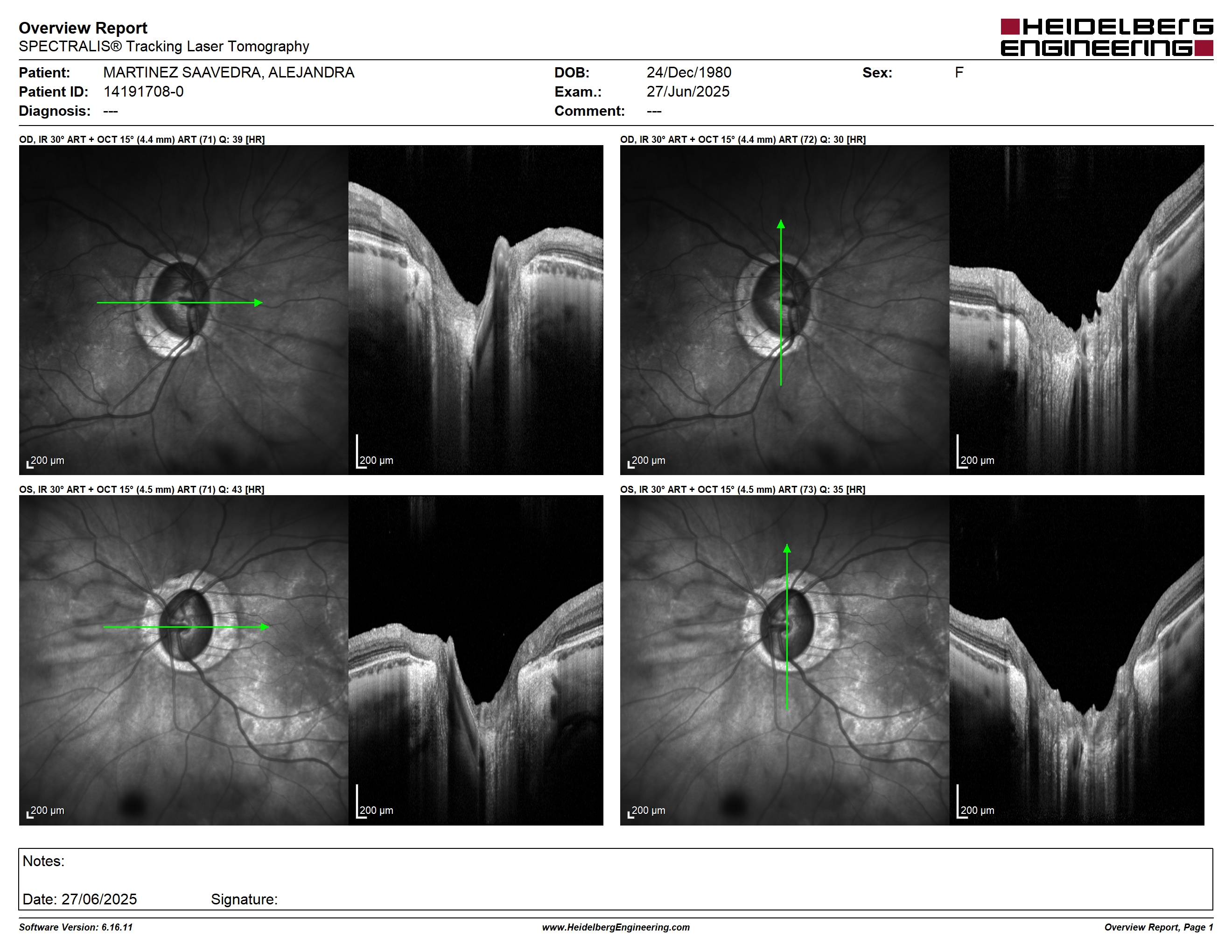
Task: Open OD infrared fundus image with vertical scan
Action: tap(784, 309)
